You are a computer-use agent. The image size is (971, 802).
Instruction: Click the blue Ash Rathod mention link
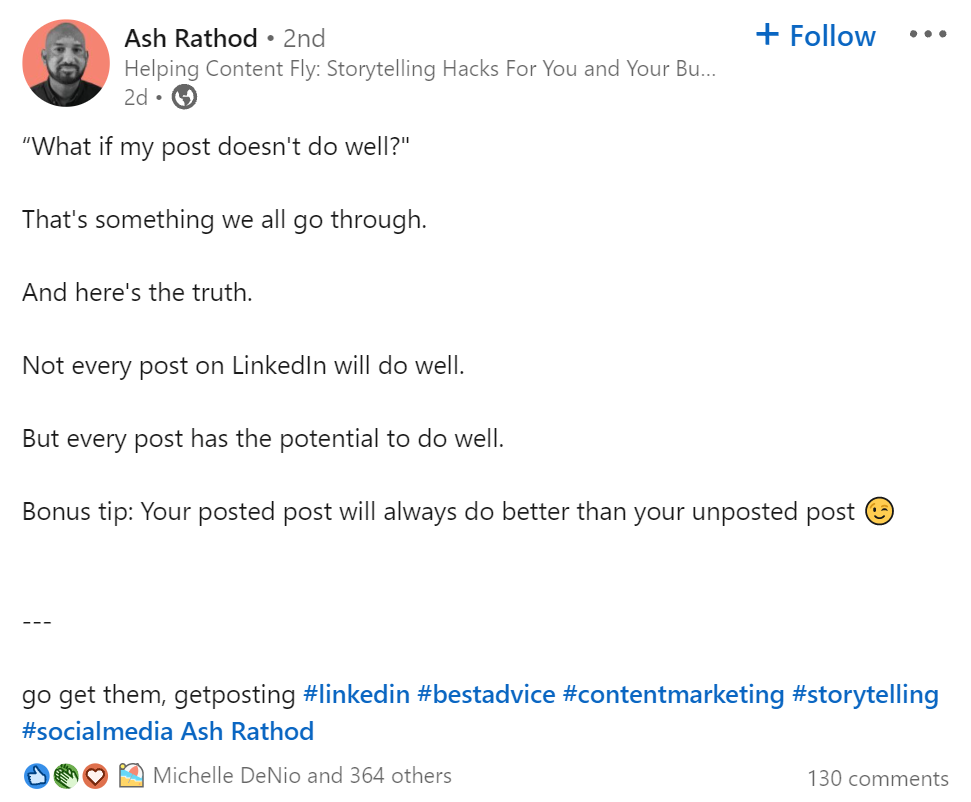(247, 731)
